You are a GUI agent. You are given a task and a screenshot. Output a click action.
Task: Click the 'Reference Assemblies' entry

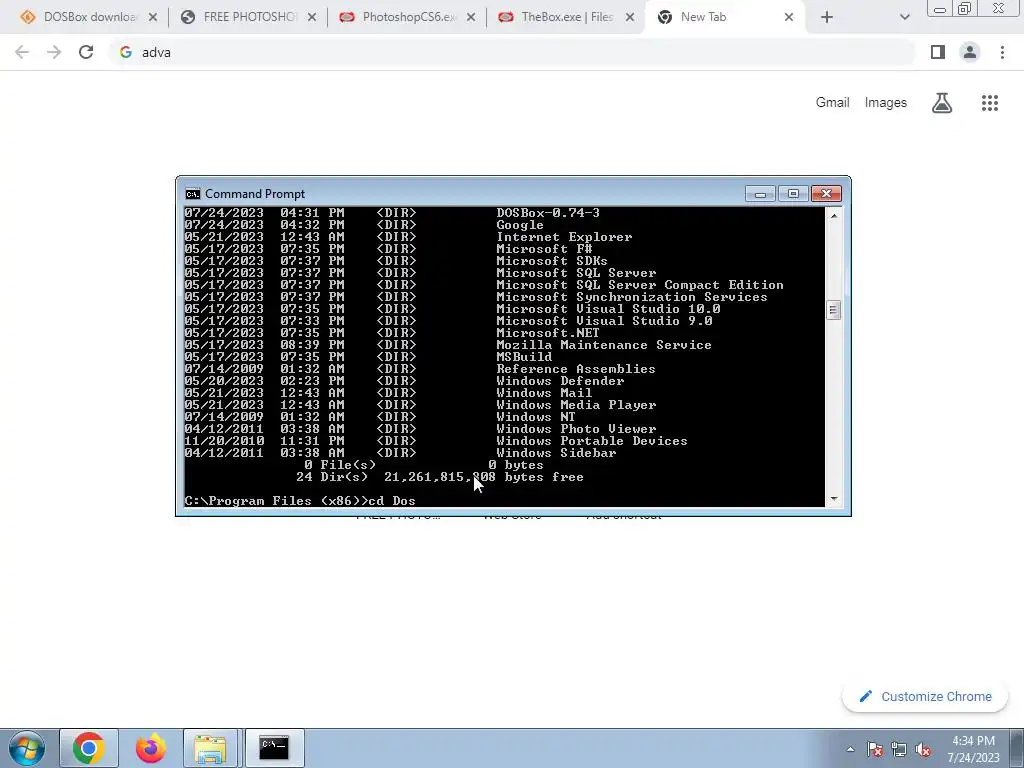click(x=576, y=369)
